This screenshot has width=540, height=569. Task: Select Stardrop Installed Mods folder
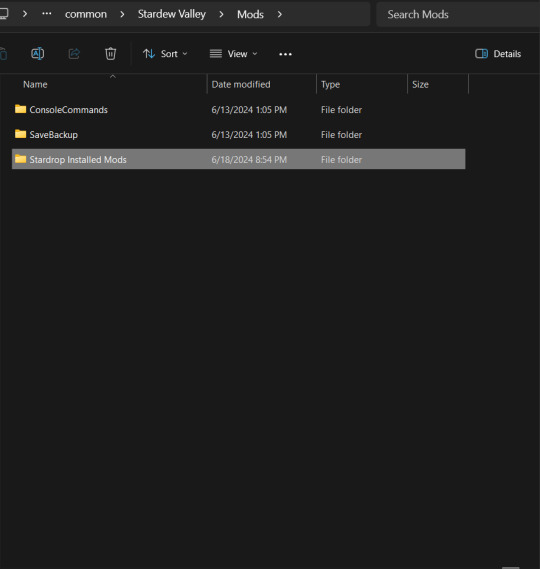[238, 159]
